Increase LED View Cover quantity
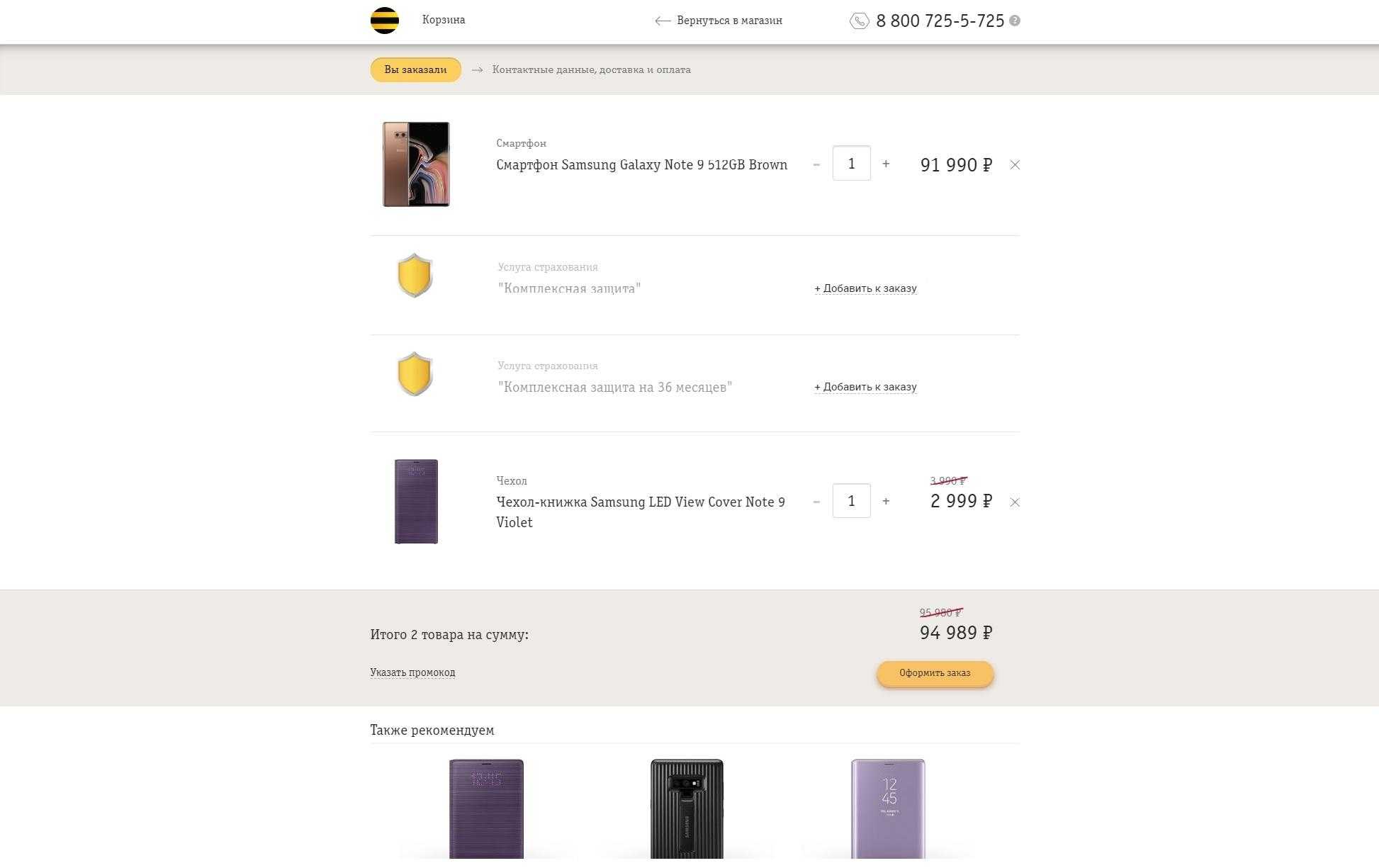1379x868 pixels. [886, 501]
